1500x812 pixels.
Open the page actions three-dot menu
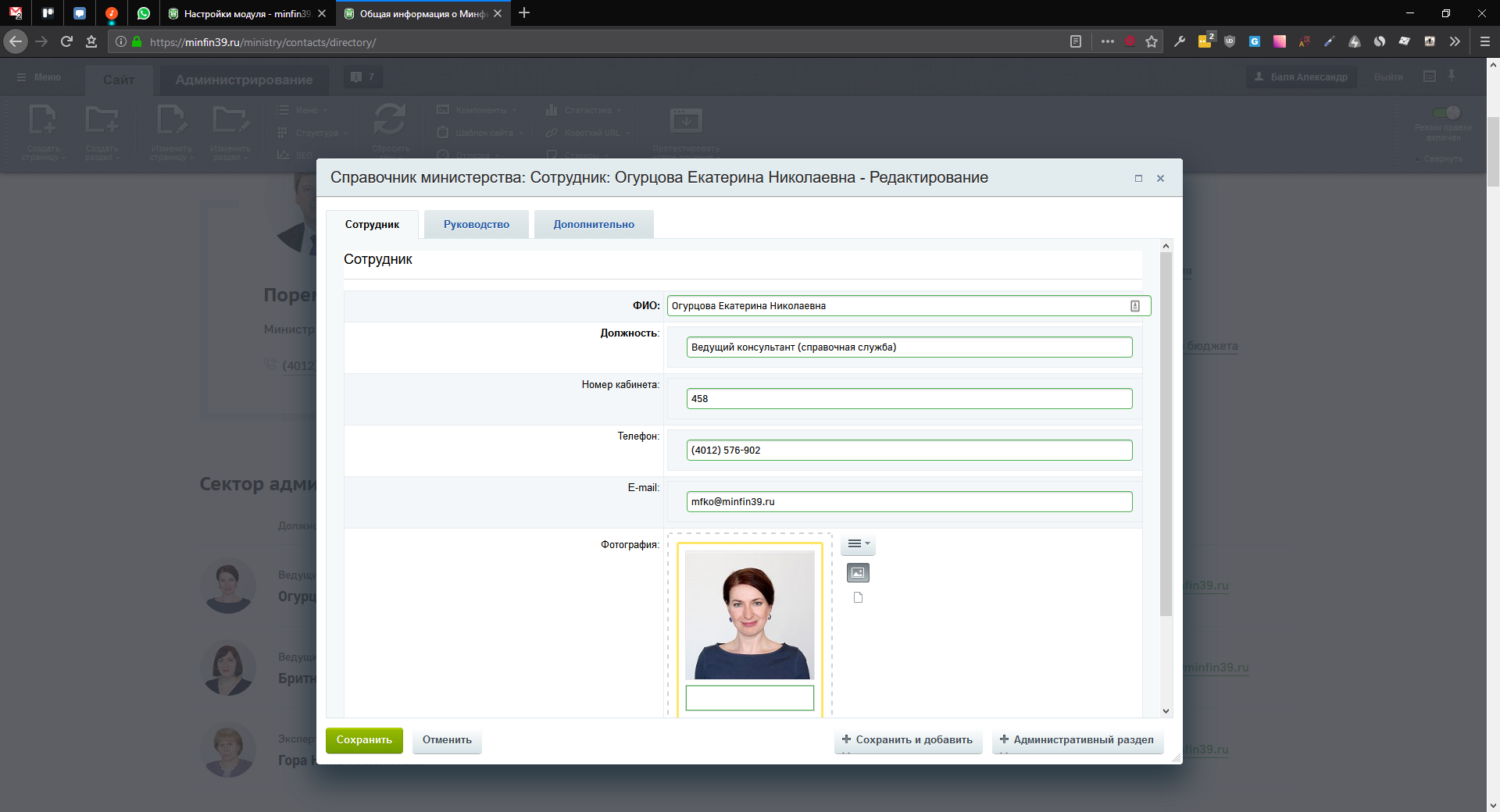pos(1108,42)
